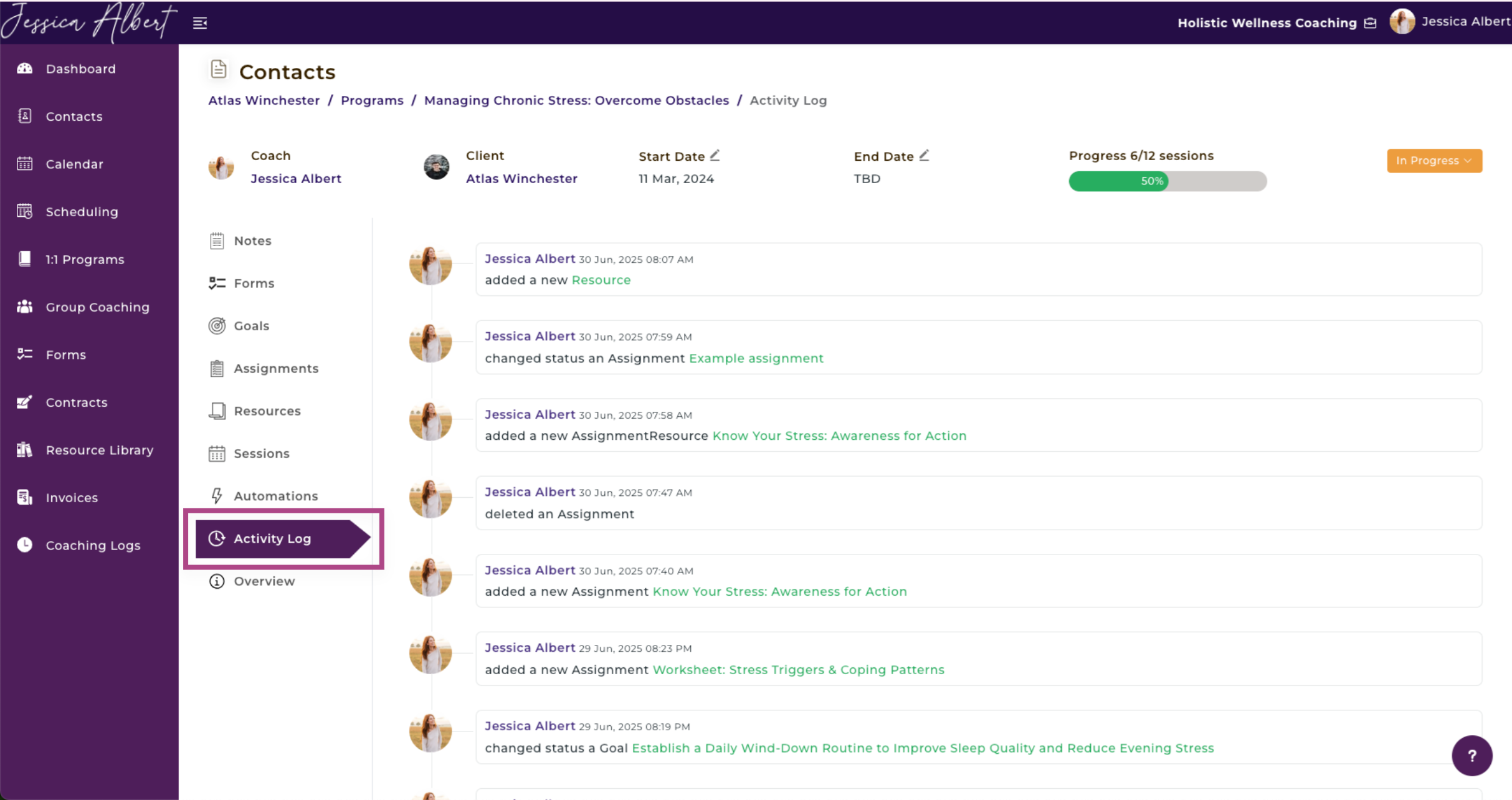
Task: Click the sidebar Forms checklist icon
Action: [x=24, y=355]
